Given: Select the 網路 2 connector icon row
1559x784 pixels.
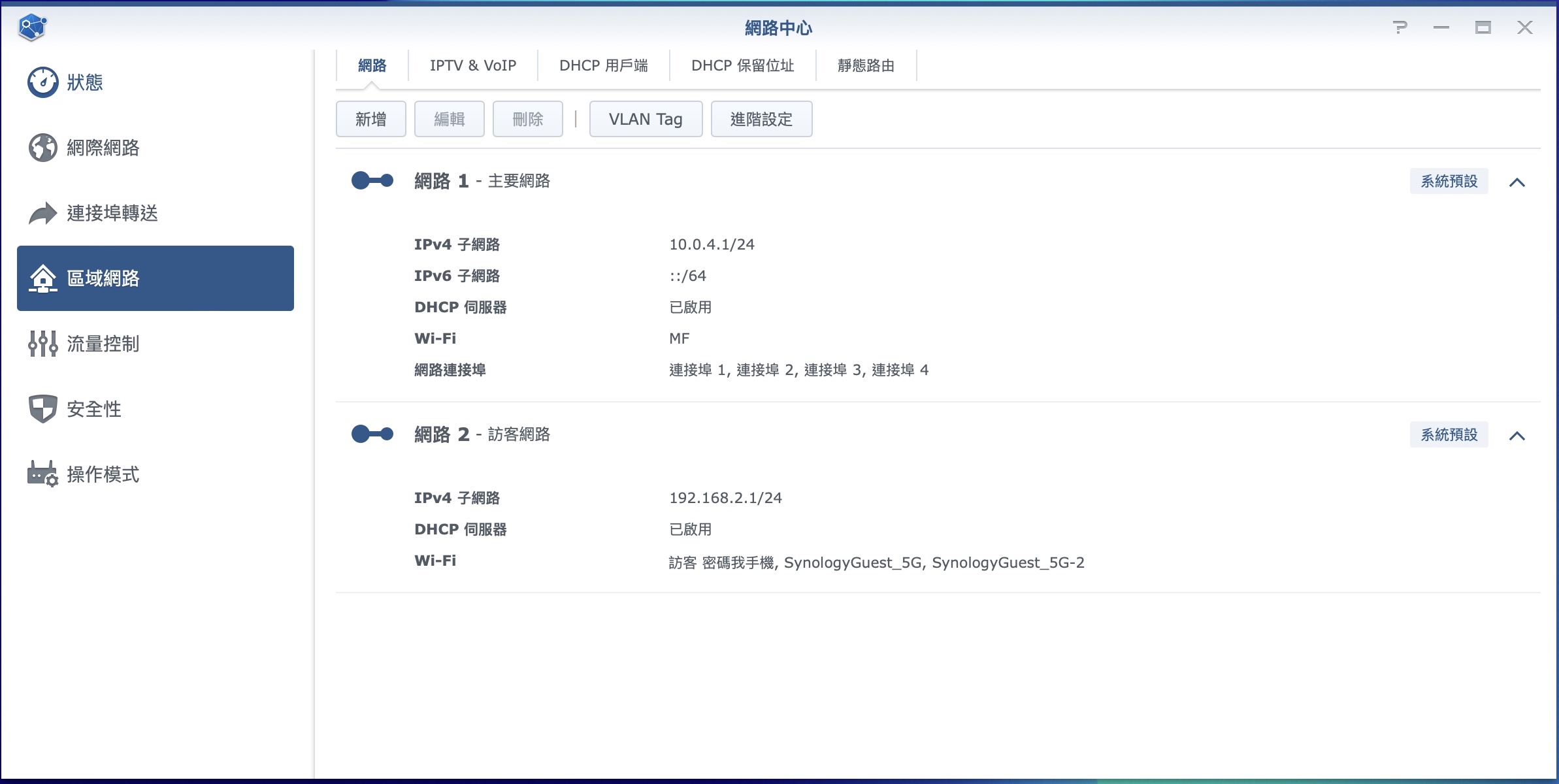Looking at the screenshot, I should (372, 434).
